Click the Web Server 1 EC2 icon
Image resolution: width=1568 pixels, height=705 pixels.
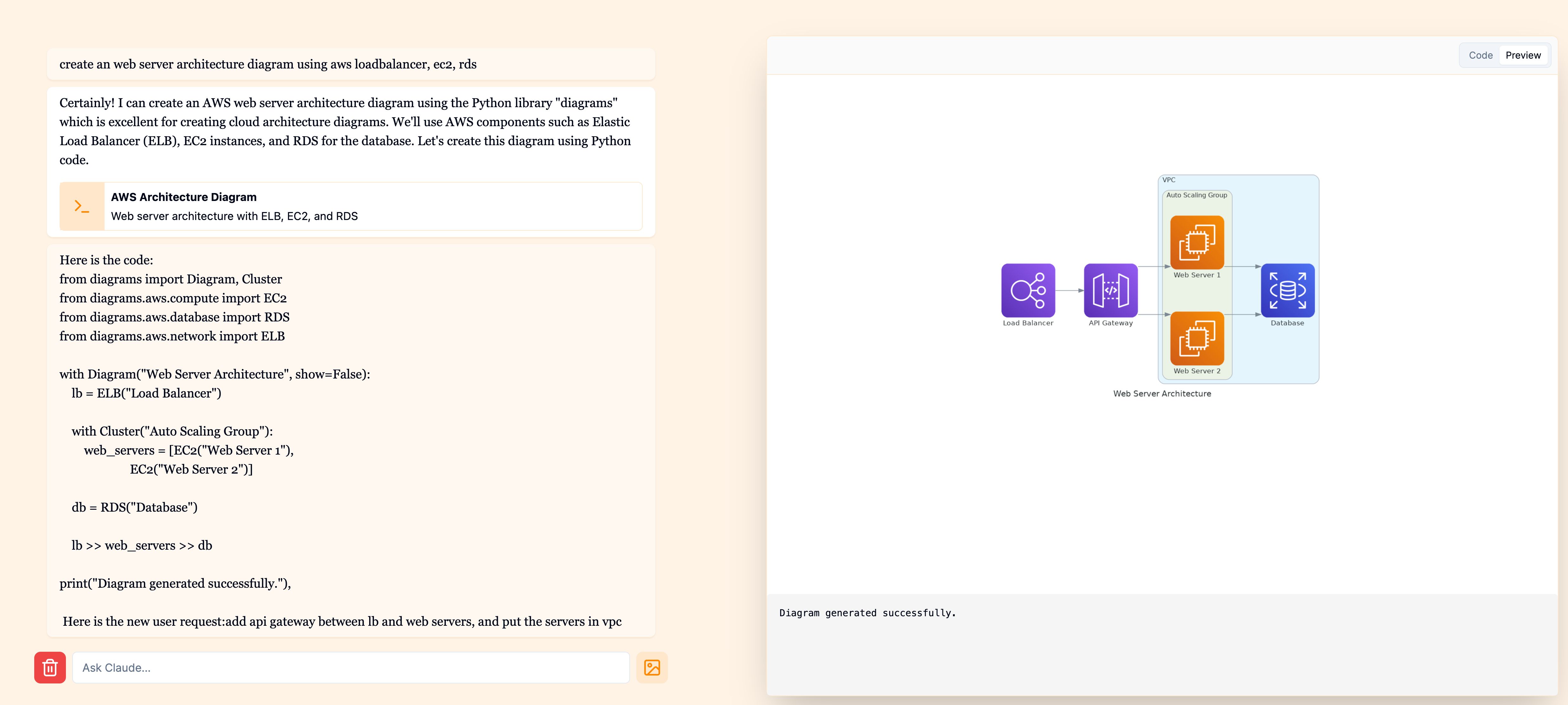tap(1197, 242)
